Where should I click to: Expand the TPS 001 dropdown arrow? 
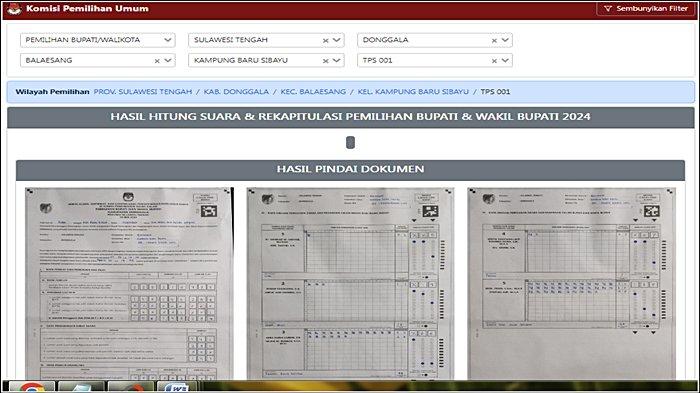[505, 60]
